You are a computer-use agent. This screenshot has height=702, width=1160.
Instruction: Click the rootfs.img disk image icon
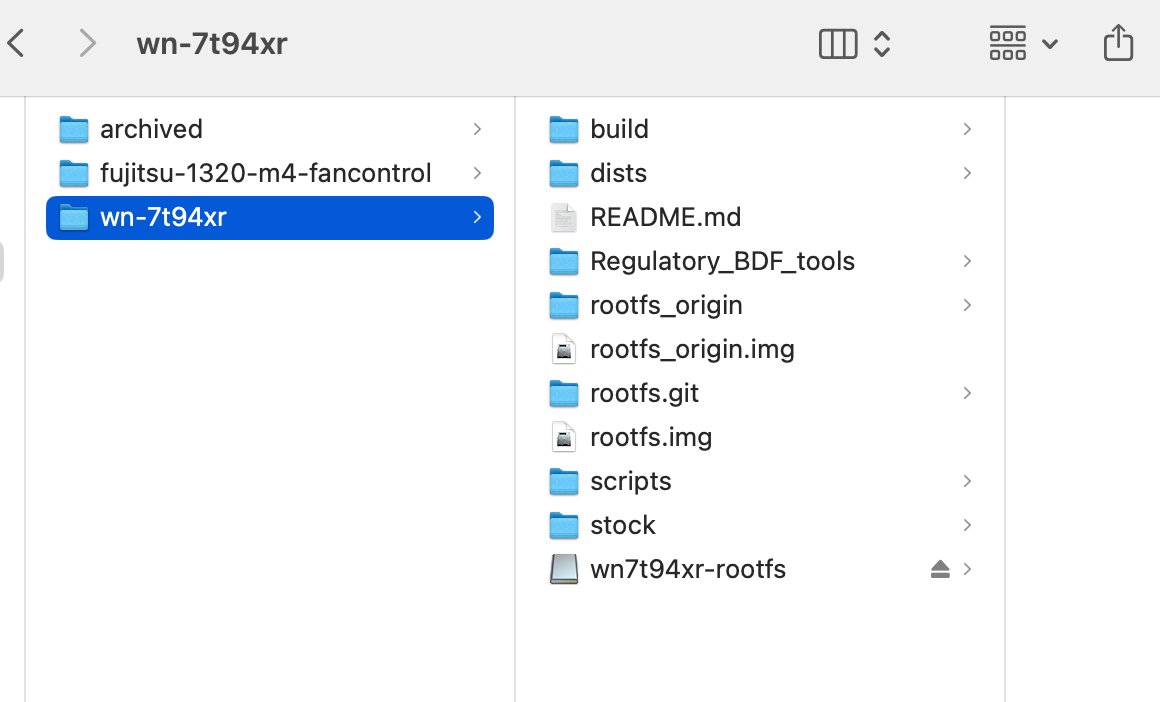point(564,437)
